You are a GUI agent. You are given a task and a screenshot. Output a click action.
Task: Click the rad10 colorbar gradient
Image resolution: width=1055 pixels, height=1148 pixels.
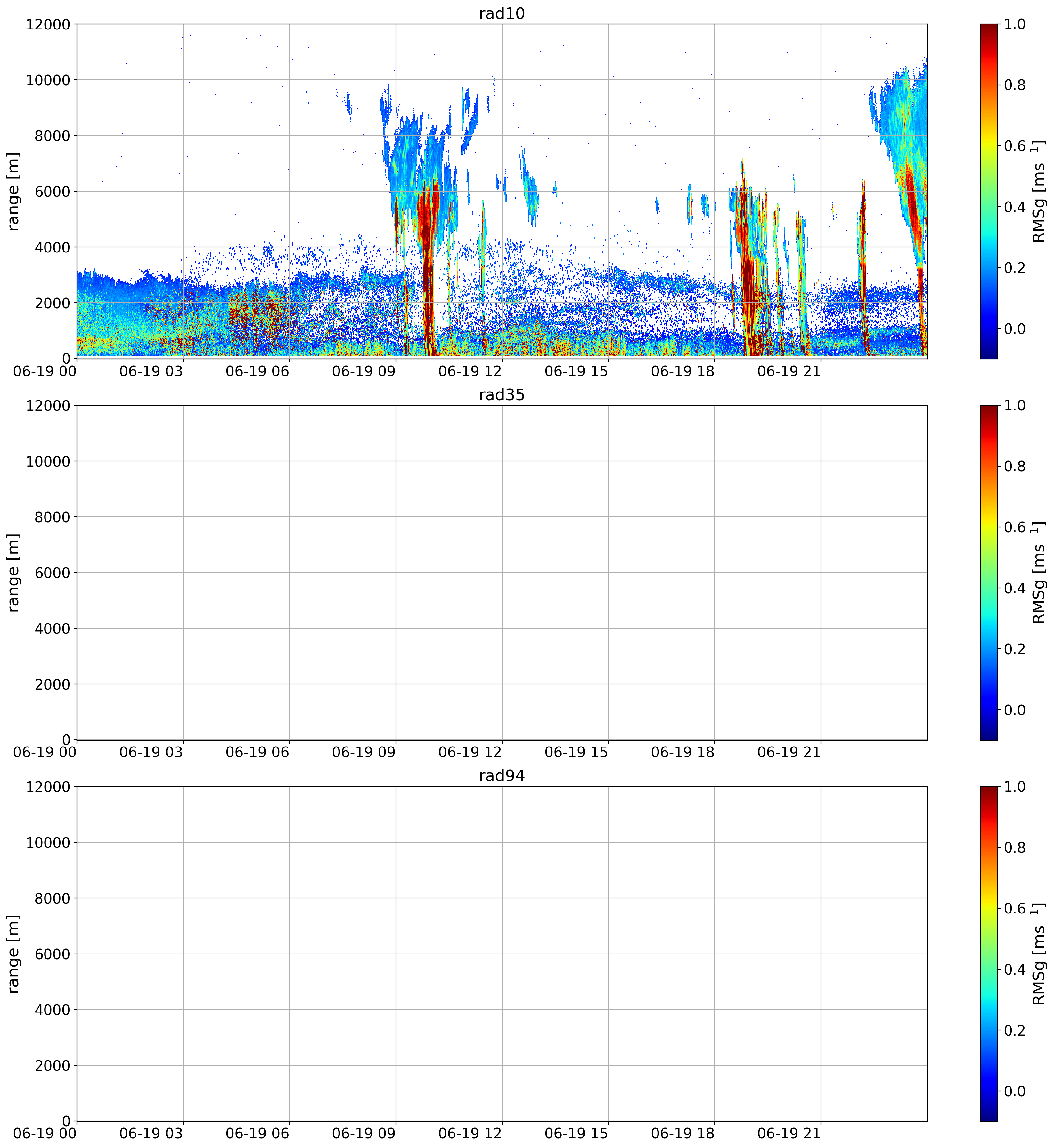click(x=989, y=191)
